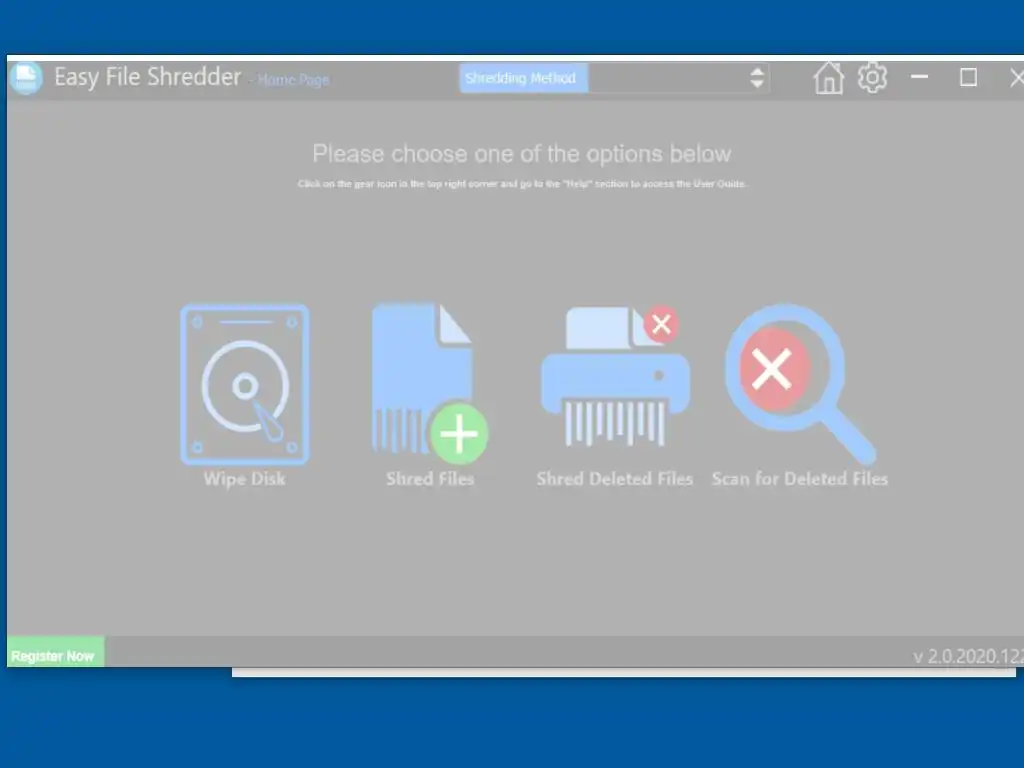The height and width of the screenshot is (768, 1024).
Task: Click 'Please choose one of the options below' heading
Action: coord(521,154)
